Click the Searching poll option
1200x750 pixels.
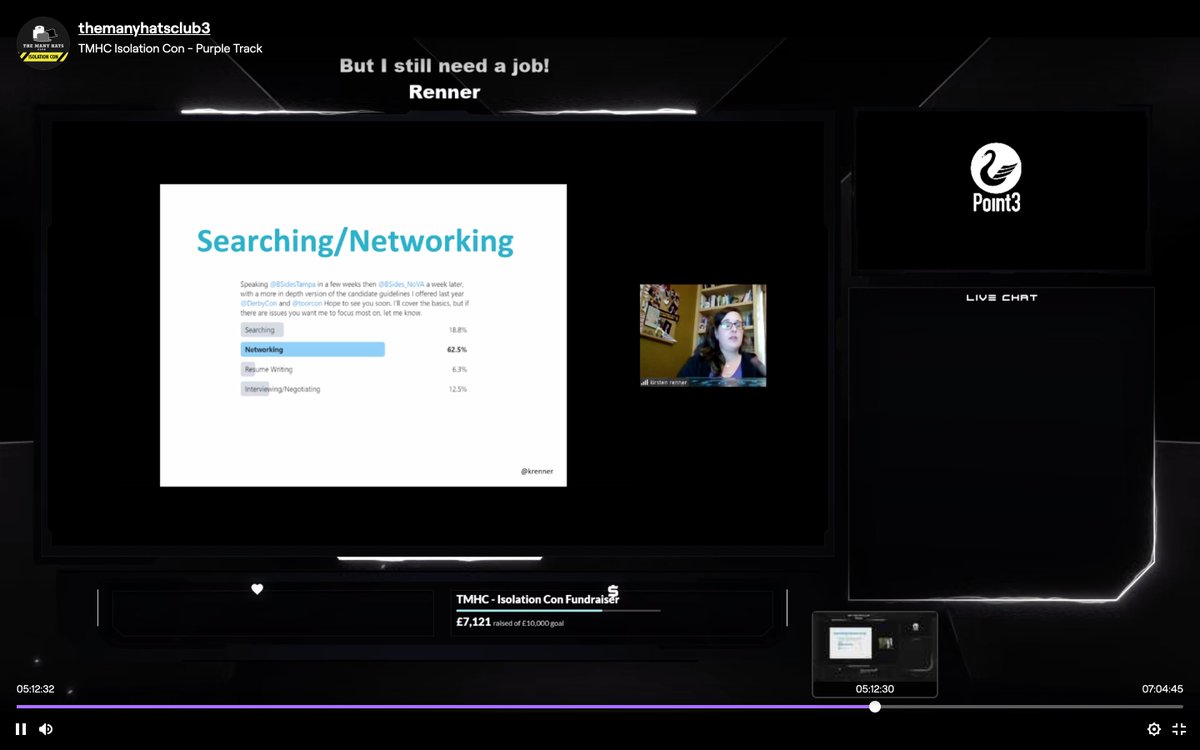[x=262, y=329]
